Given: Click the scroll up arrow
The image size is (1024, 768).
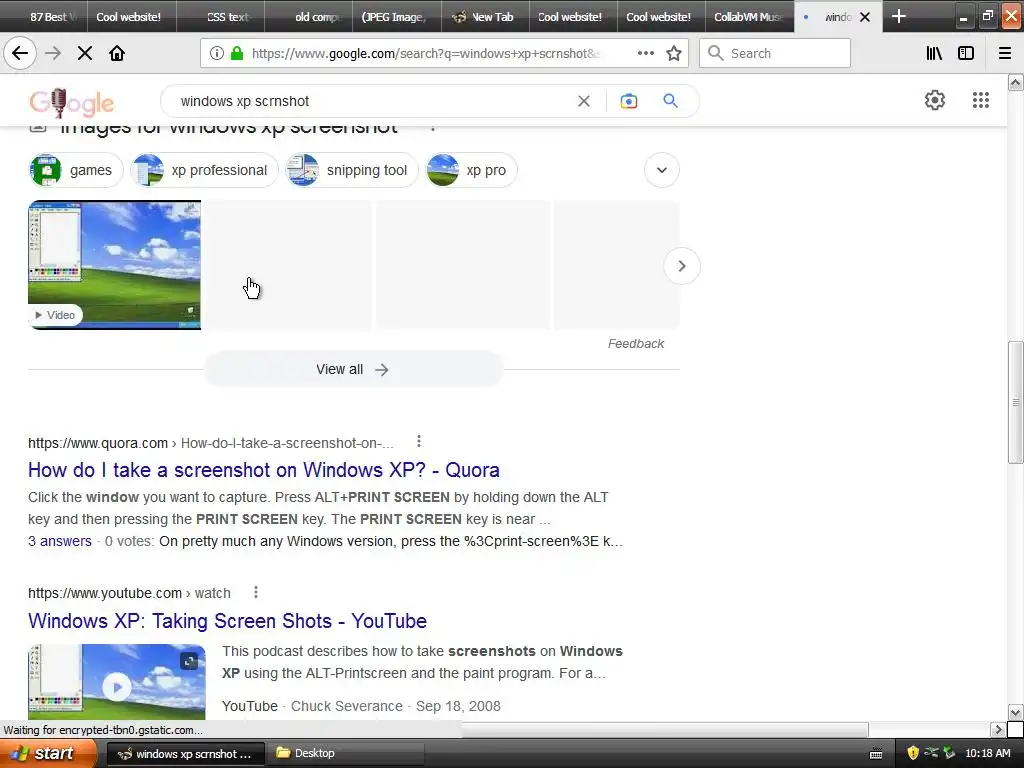Looking at the screenshot, I should [x=1015, y=82].
